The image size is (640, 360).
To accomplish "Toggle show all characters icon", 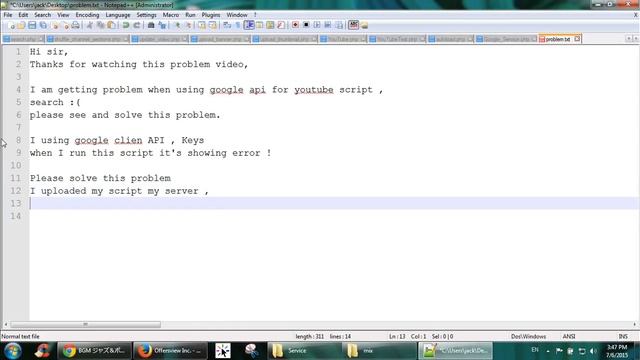I will tap(238, 25).
